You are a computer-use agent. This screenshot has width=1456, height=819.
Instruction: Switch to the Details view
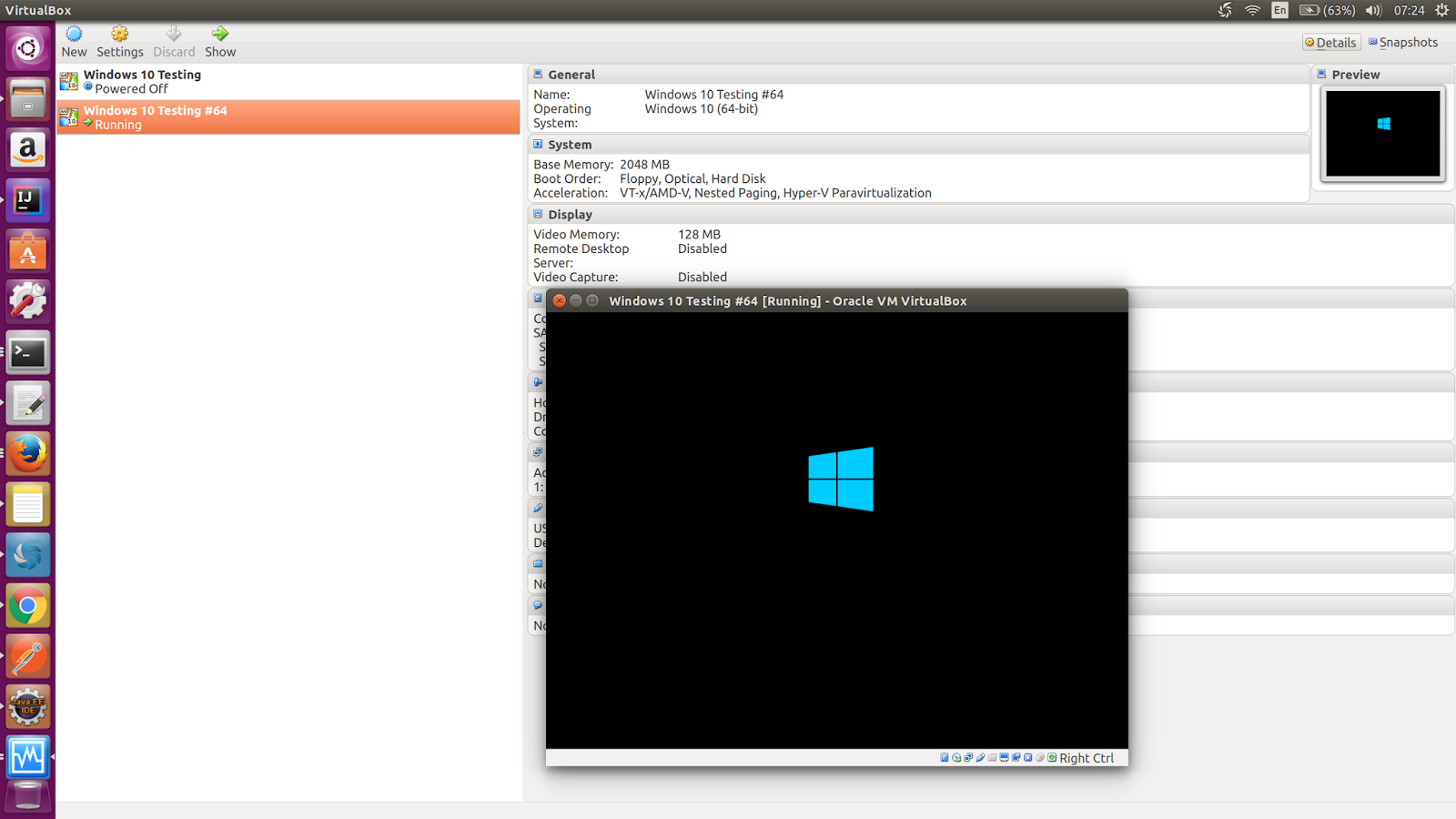[x=1330, y=42]
